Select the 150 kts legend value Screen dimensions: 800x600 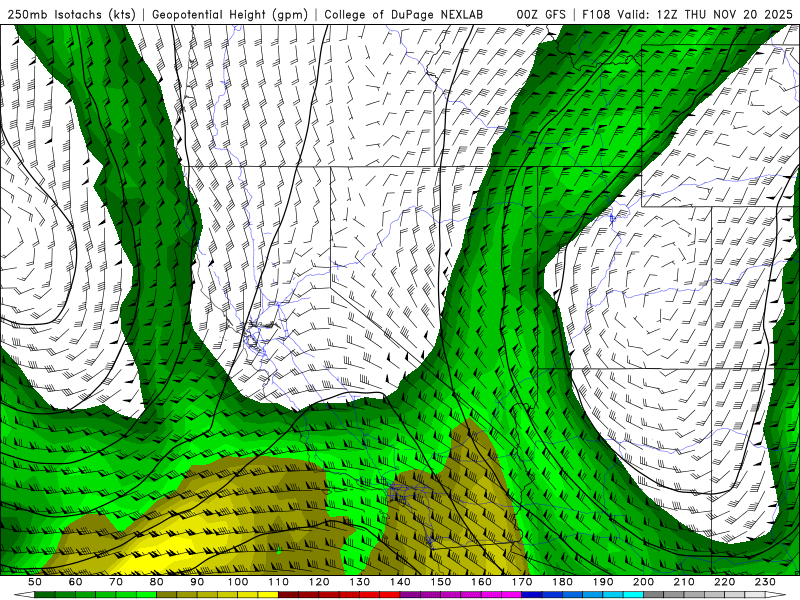click(x=440, y=582)
